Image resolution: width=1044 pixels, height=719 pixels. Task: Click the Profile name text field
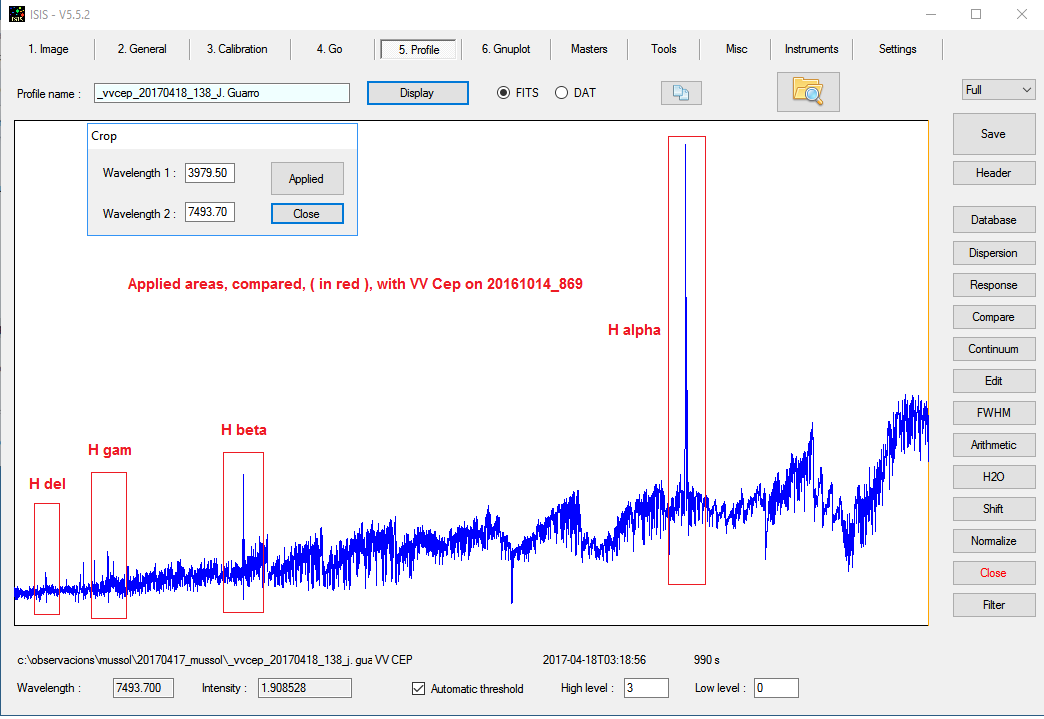point(222,93)
